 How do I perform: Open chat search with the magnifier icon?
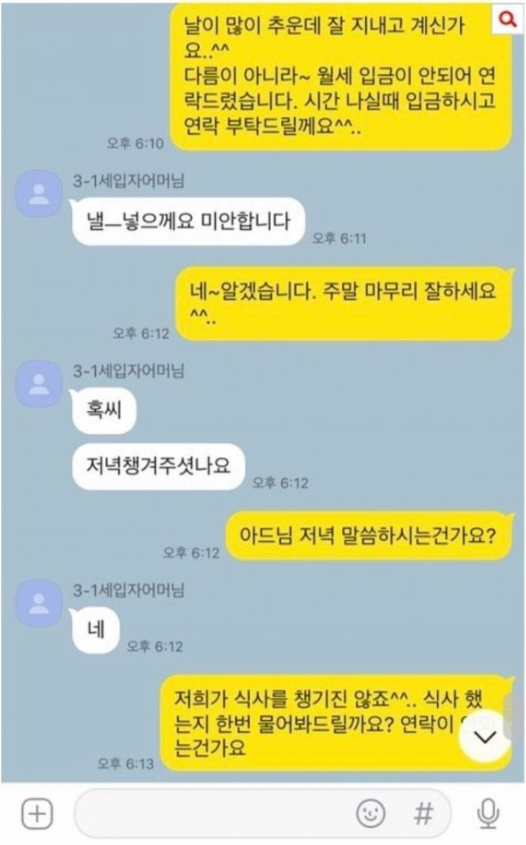(x=507, y=19)
